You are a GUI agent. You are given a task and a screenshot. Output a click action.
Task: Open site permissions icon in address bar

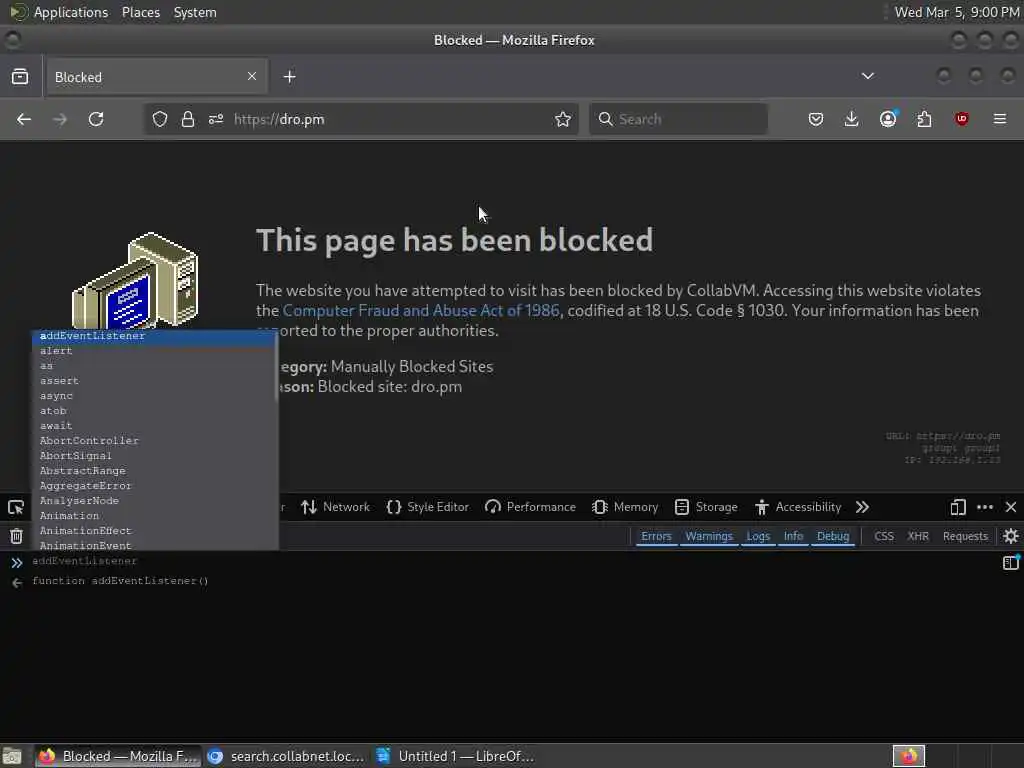216,119
